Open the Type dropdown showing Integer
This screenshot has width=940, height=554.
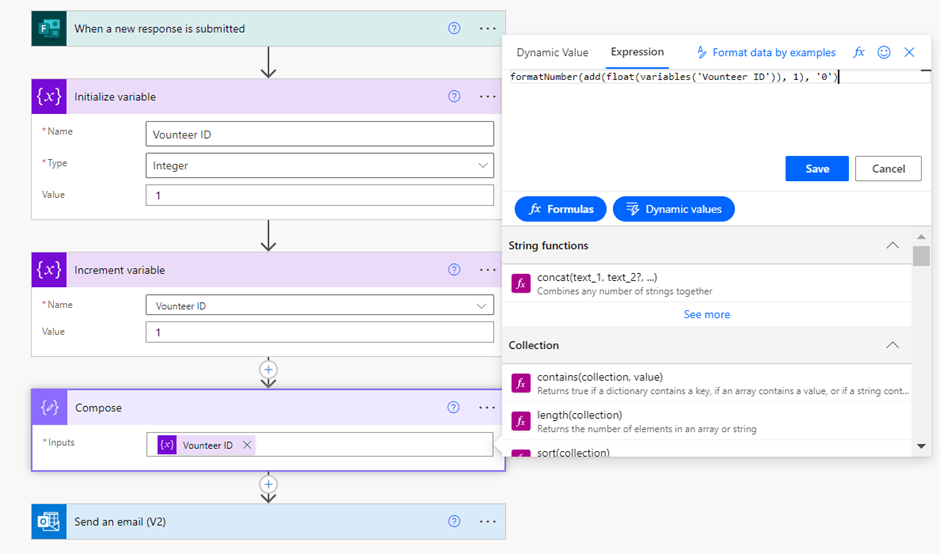pos(320,165)
